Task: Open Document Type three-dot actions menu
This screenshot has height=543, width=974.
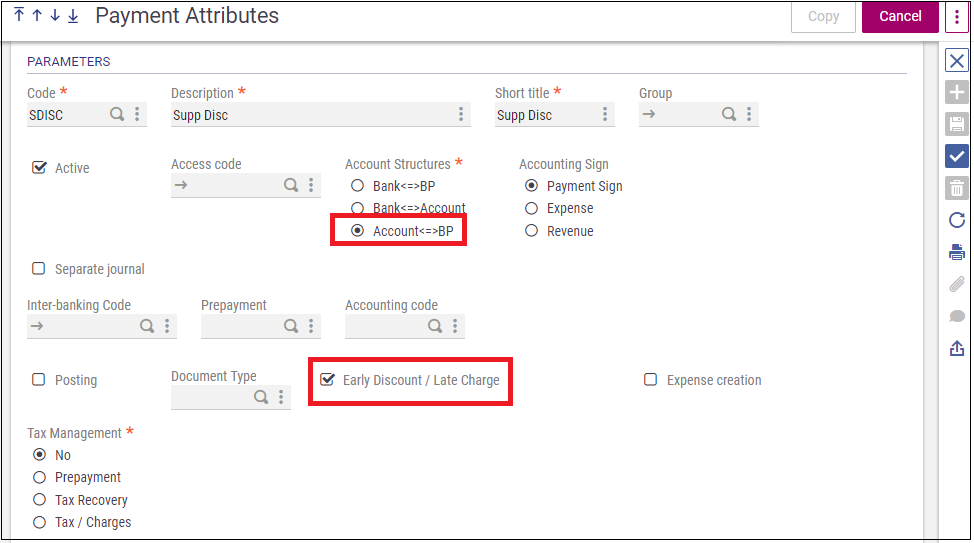Action: pyautogui.click(x=281, y=397)
